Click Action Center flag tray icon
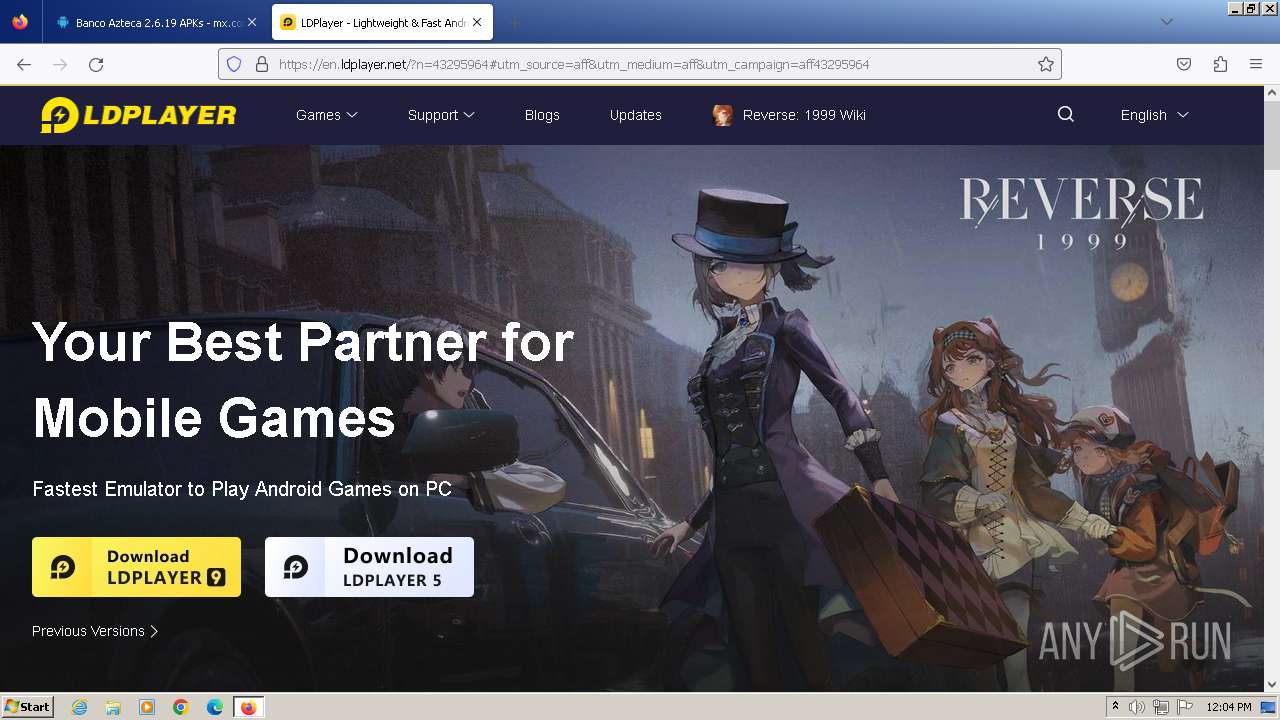 tap(1185, 707)
